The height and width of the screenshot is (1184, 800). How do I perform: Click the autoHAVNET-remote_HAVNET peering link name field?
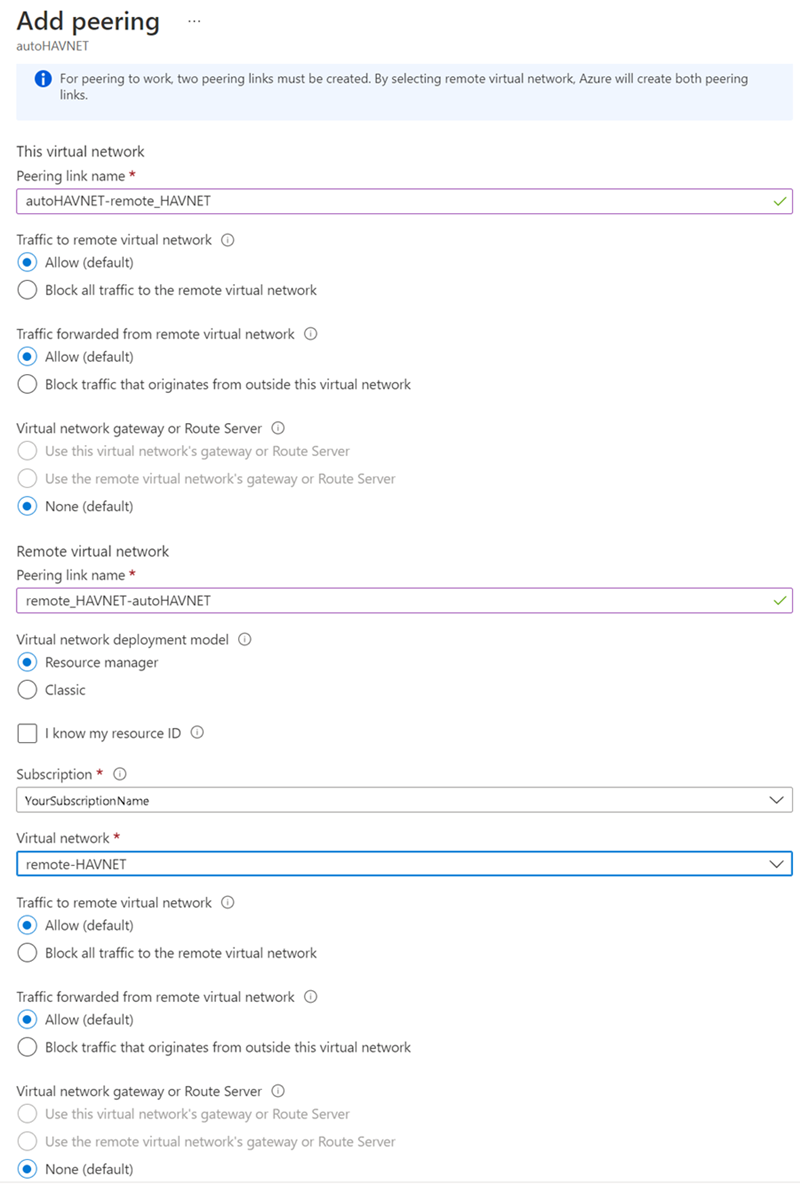click(x=404, y=201)
